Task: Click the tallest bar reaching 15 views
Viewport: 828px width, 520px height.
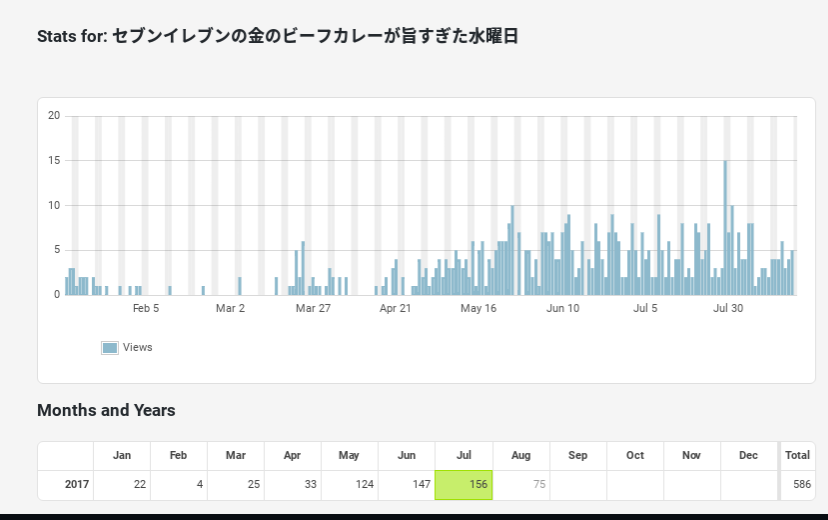Action: pos(726,228)
